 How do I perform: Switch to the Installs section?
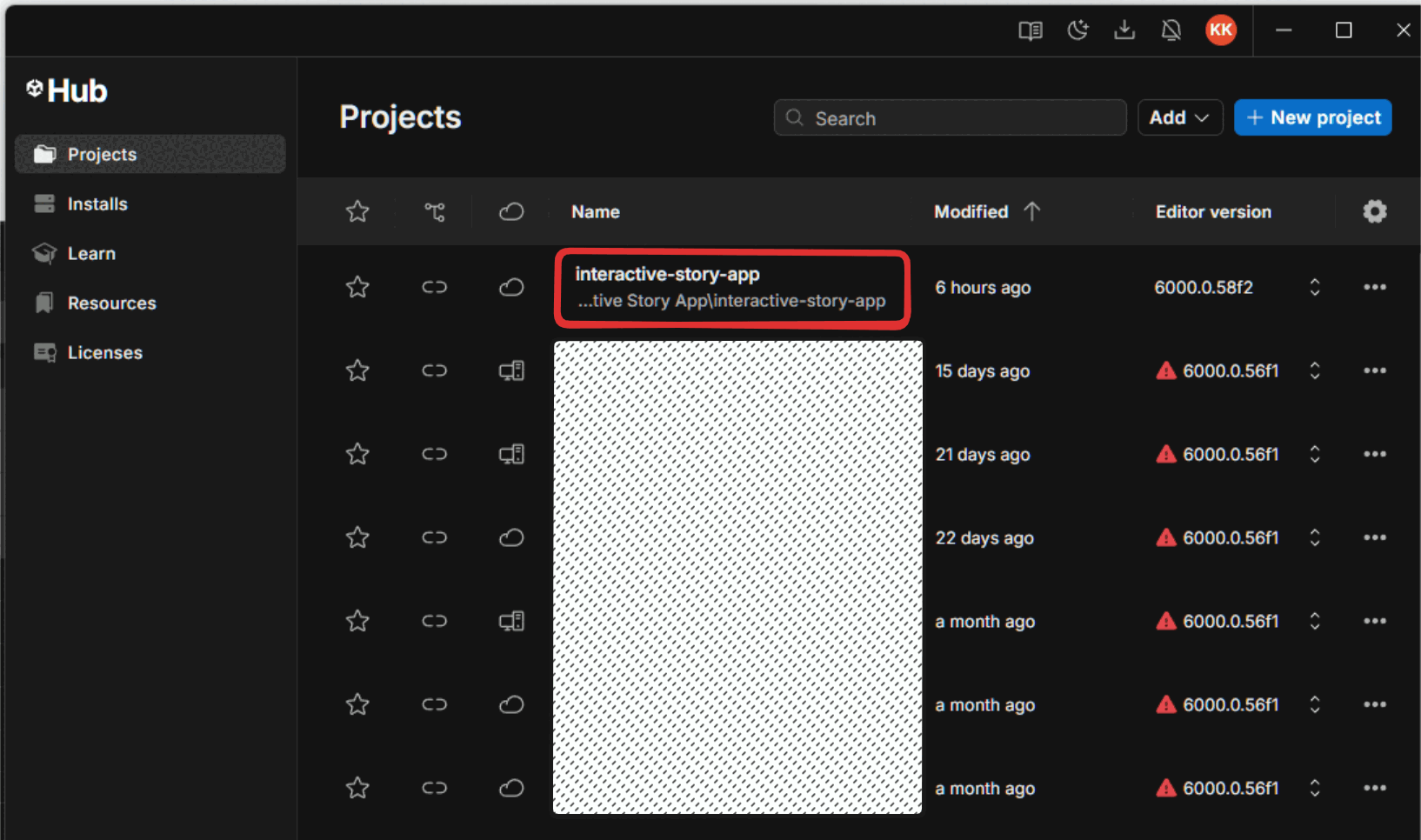97,203
